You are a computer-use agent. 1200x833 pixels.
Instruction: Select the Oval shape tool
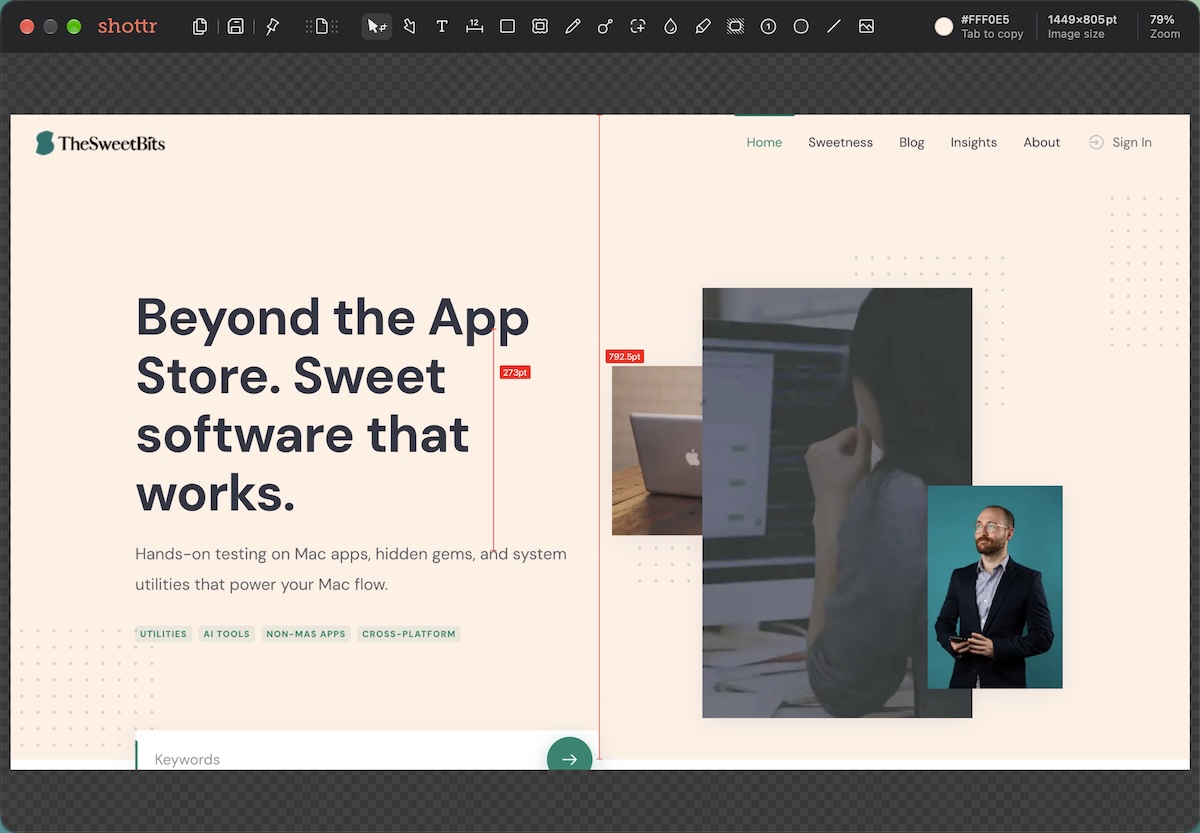click(801, 27)
